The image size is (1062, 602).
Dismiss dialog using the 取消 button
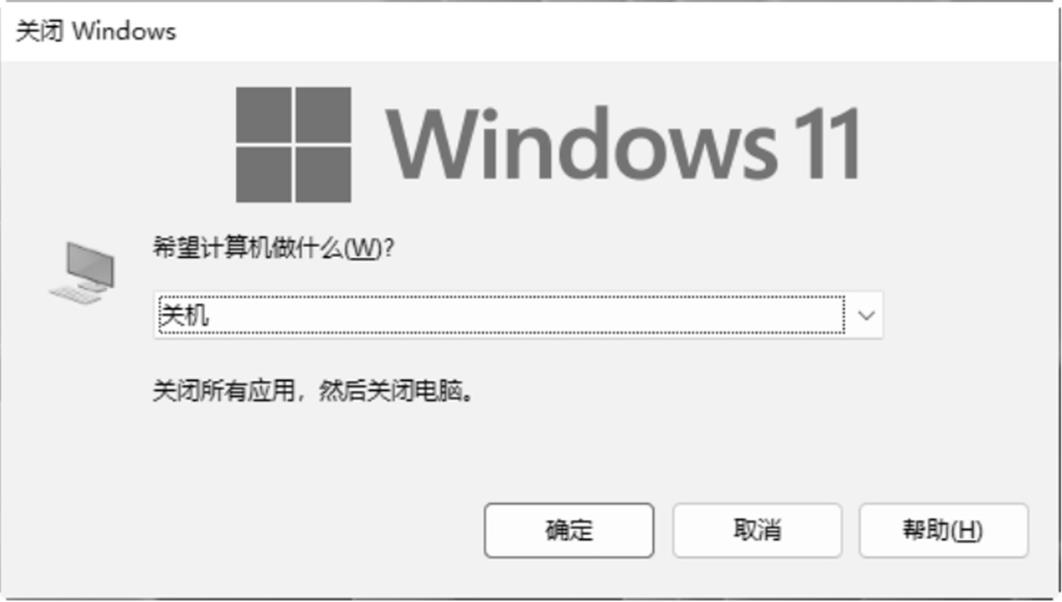tap(757, 530)
